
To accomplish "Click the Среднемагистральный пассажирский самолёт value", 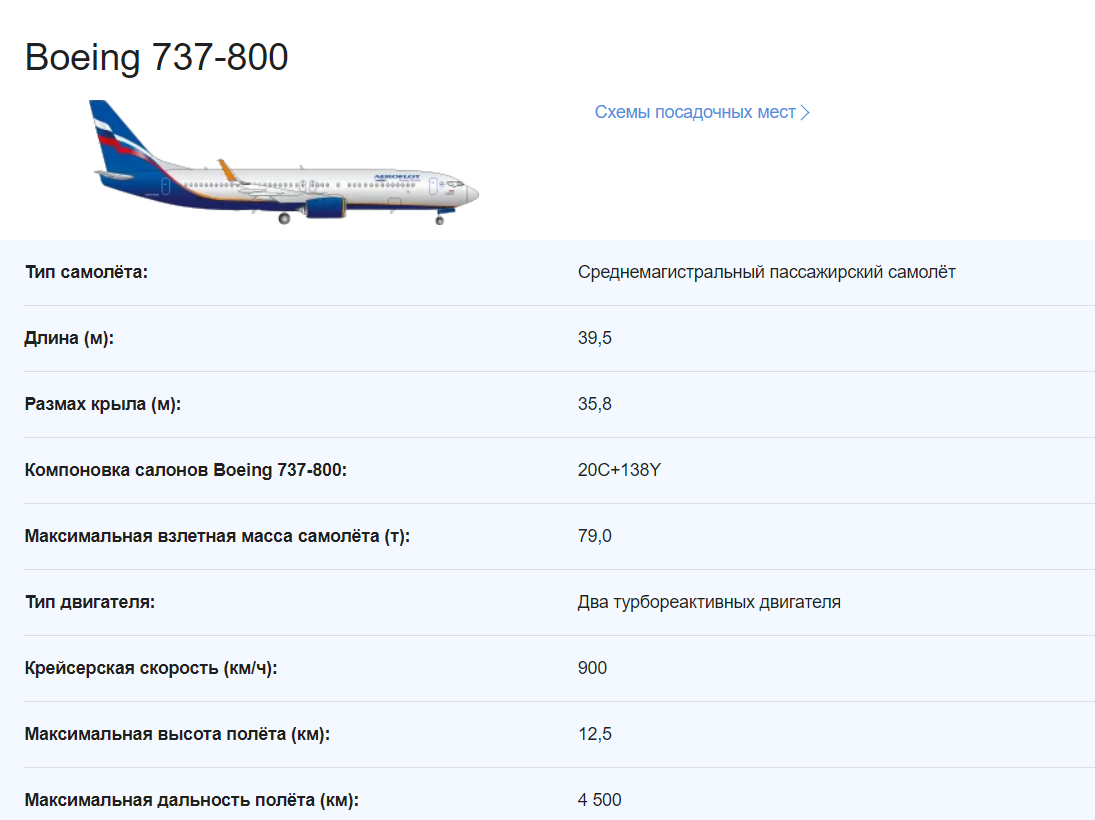I will (x=766, y=272).
